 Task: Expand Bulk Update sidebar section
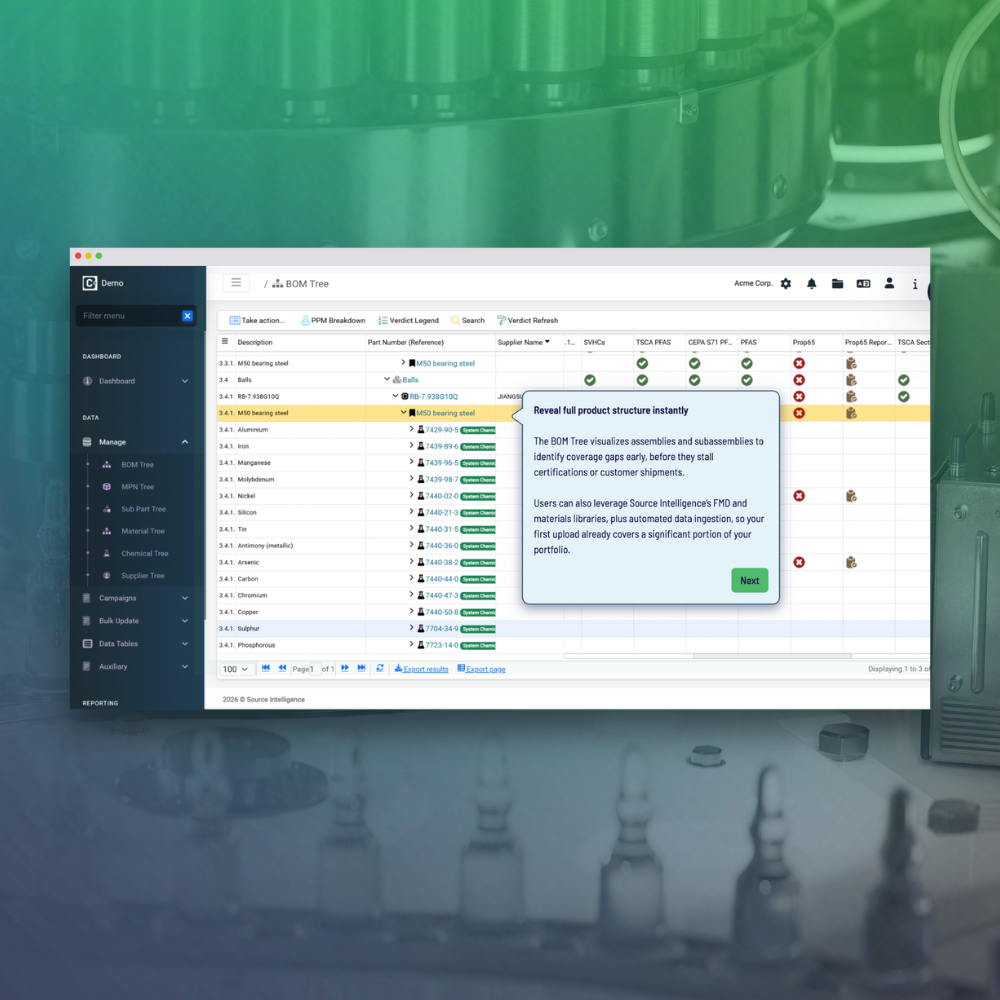(135, 621)
